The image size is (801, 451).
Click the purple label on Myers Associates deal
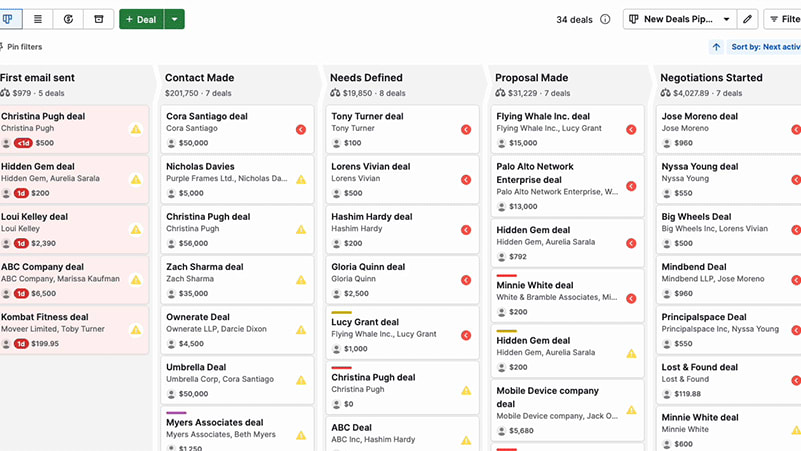[176, 413]
